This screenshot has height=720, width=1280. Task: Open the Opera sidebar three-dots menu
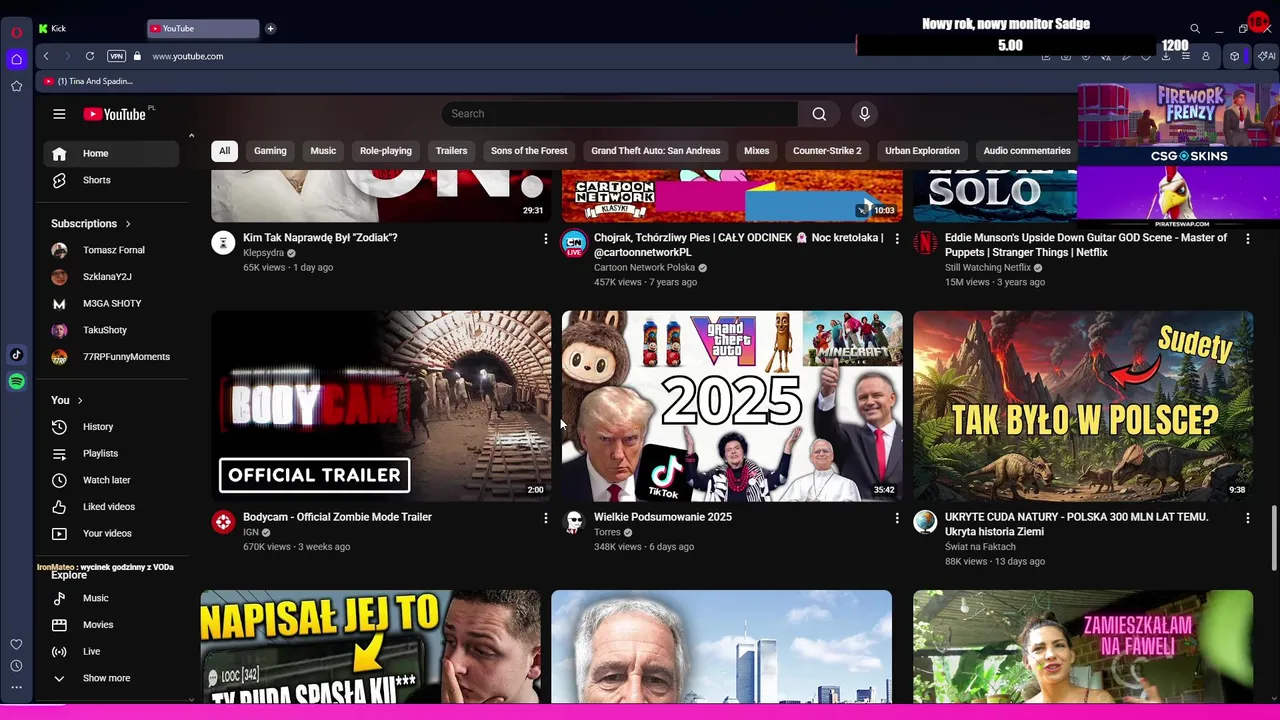click(x=16, y=687)
